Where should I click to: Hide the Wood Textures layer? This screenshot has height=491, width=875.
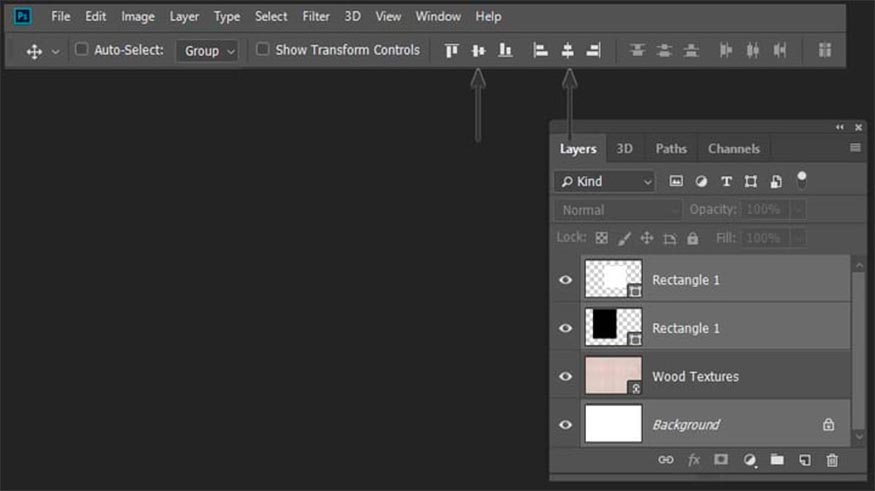coord(565,377)
